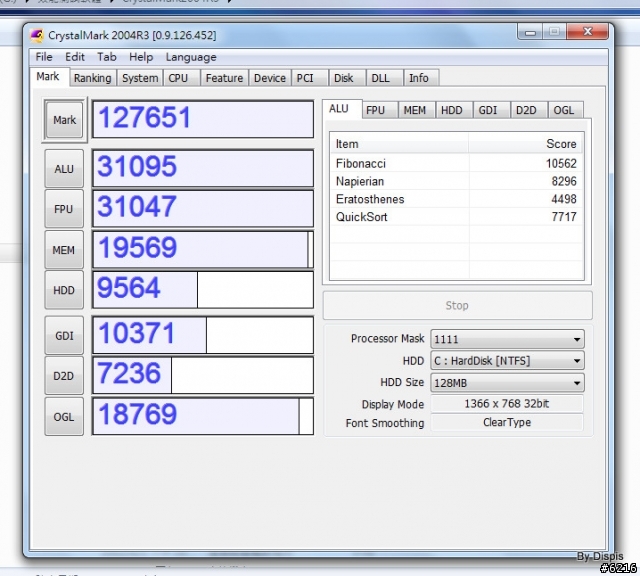The image size is (640, 576).
Task: Switch to the Feature tab
Action: (x=224, y=78)
